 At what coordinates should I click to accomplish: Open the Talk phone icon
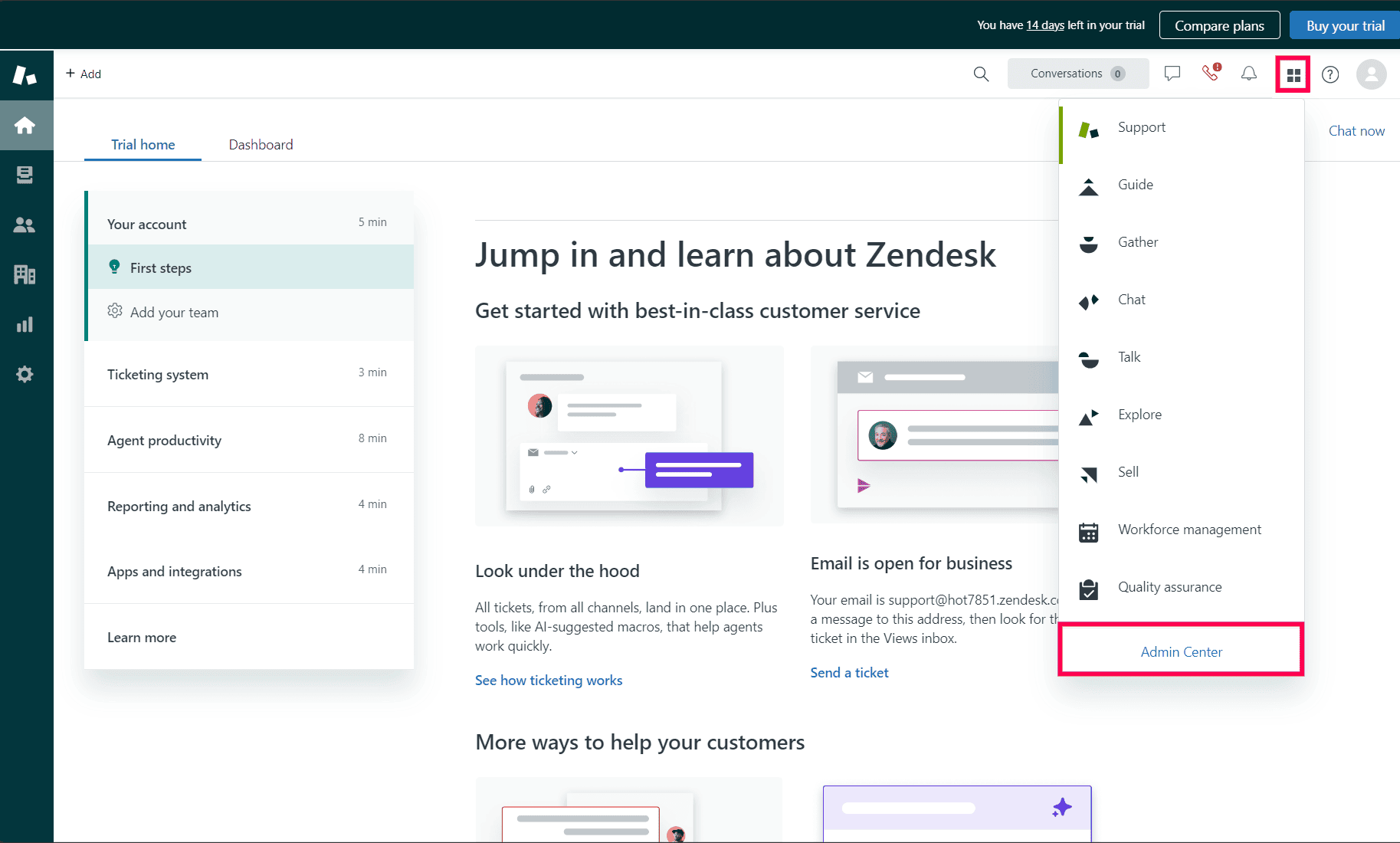pos(1211,73)
